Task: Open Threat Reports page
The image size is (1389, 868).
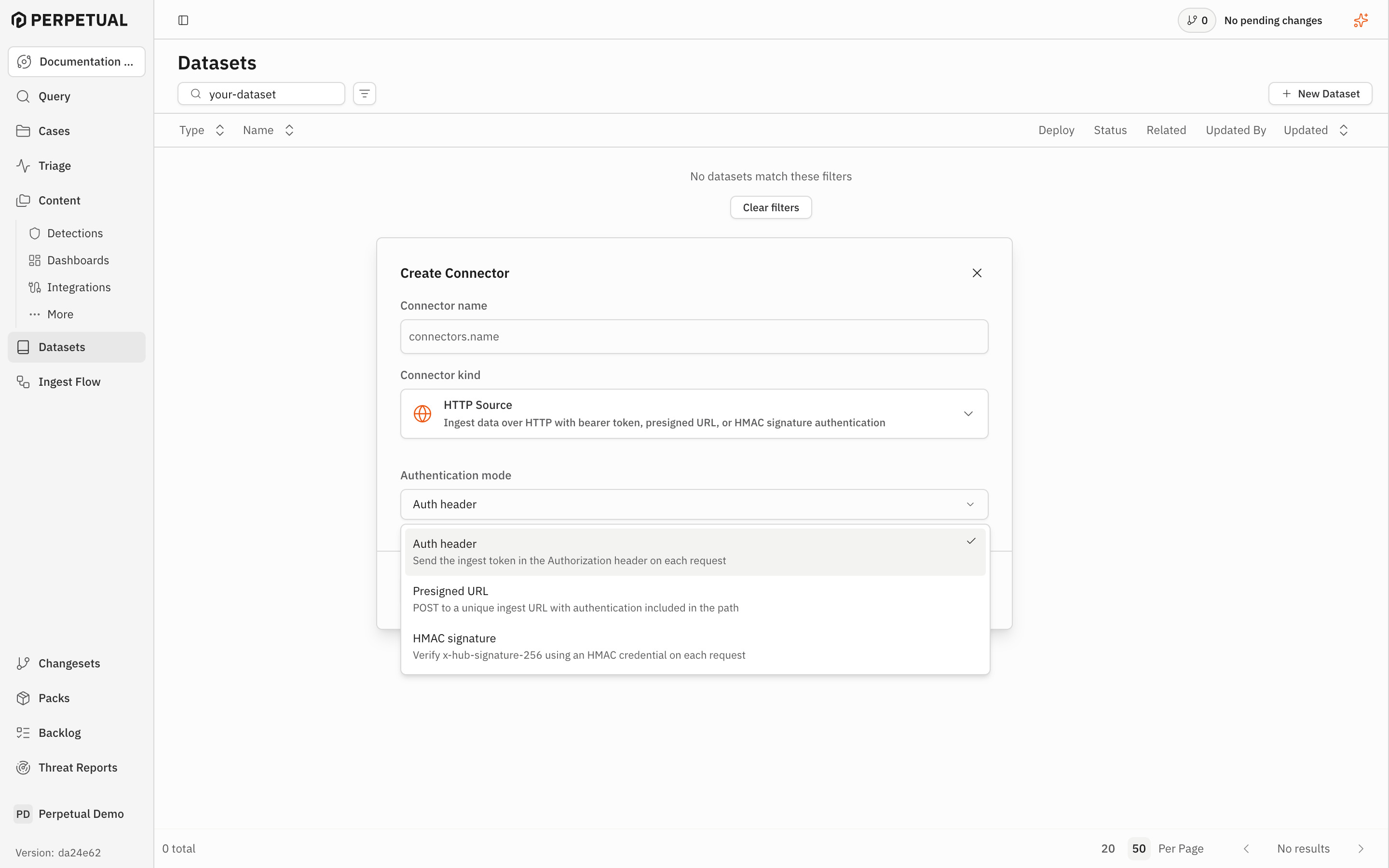Action: [x=77, y=768]
